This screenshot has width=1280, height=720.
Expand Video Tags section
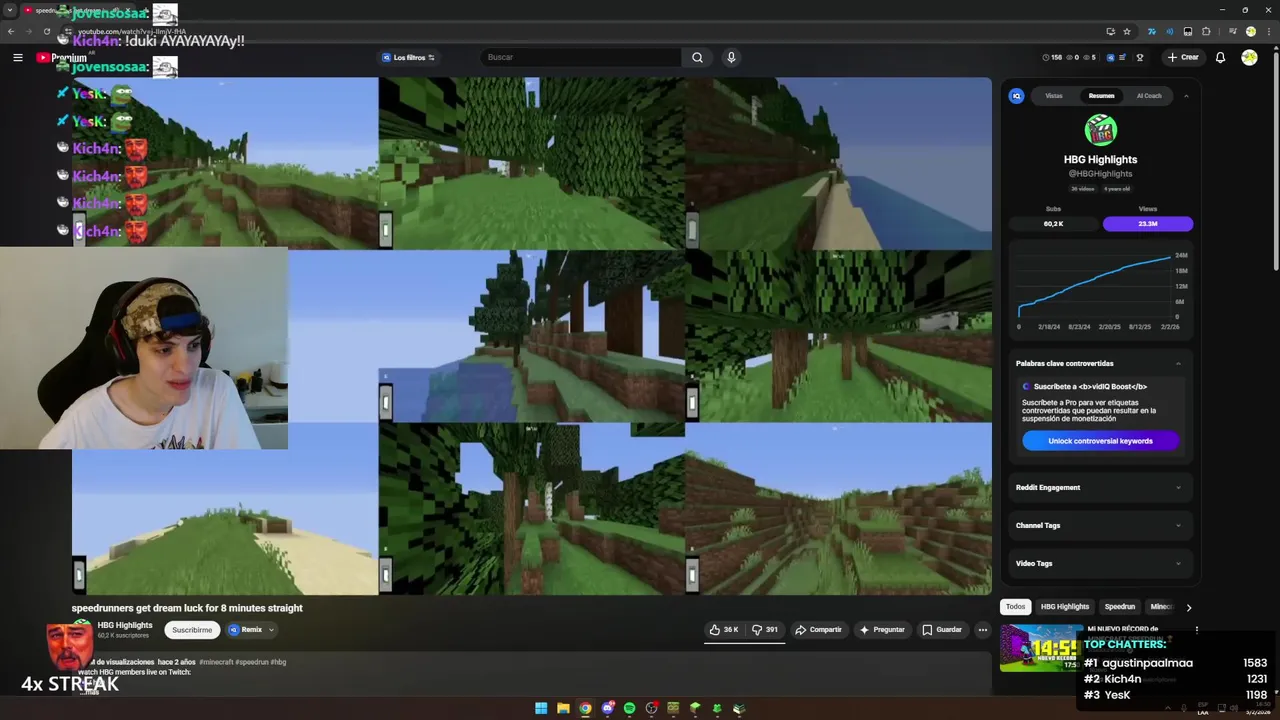coord(1100,563)
